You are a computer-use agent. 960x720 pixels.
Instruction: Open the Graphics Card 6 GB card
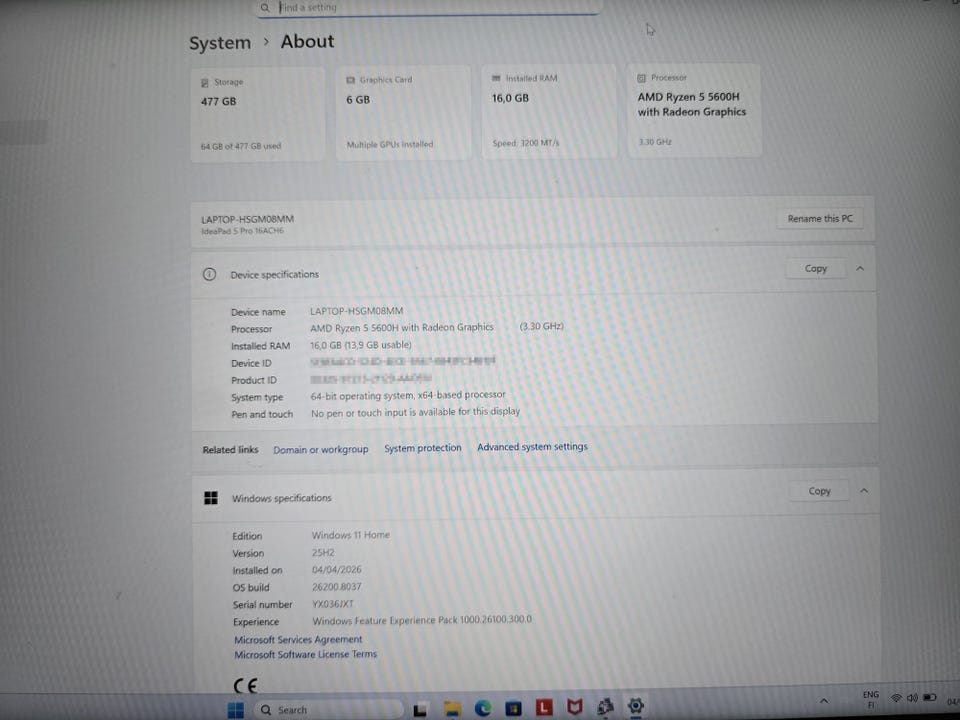pos(403,113)
